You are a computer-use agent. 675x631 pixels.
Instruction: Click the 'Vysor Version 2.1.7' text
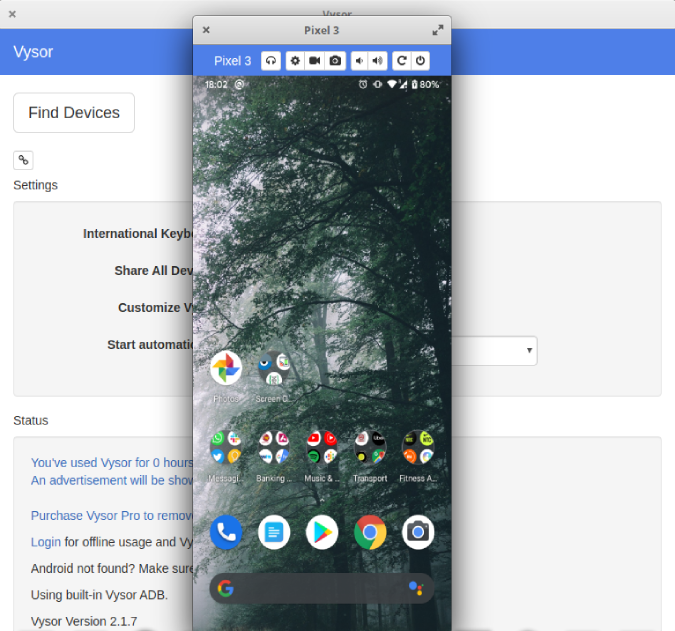(84, 622)
